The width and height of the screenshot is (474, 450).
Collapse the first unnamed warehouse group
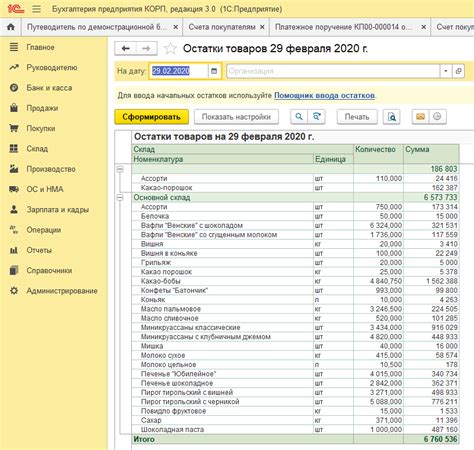(x=120, y=169)
